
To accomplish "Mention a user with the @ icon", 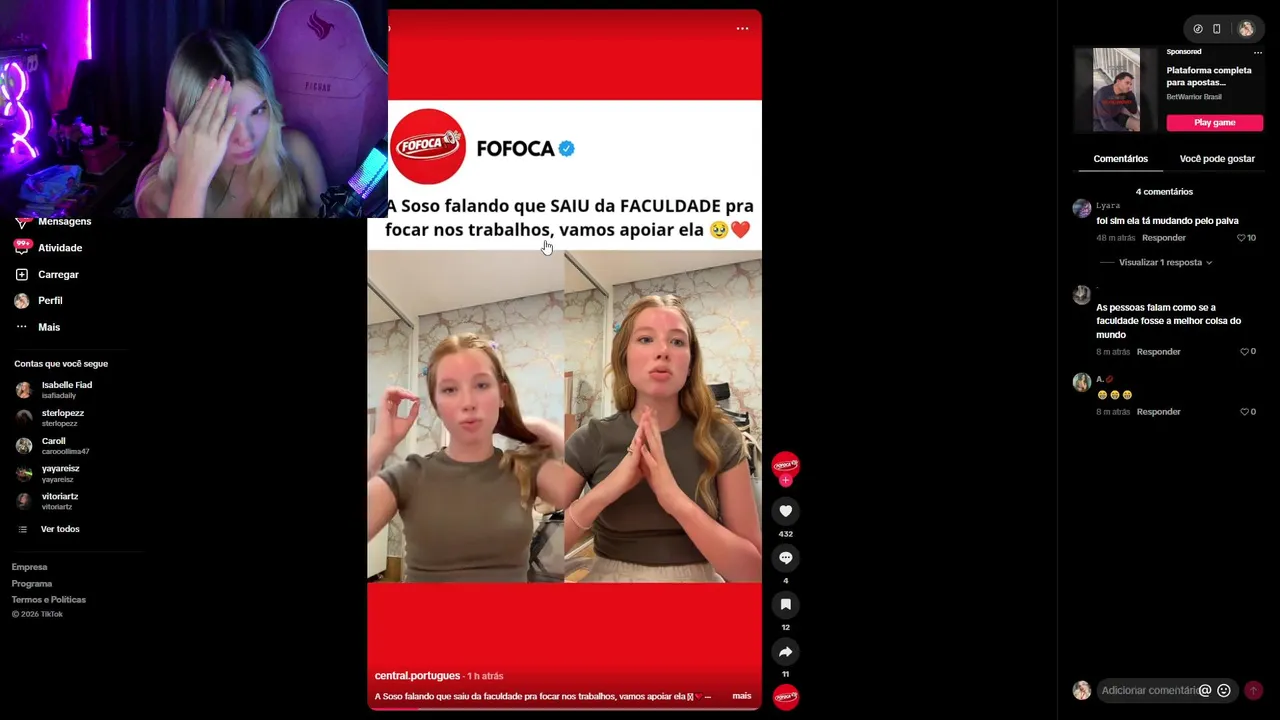I will (1205, 690).
